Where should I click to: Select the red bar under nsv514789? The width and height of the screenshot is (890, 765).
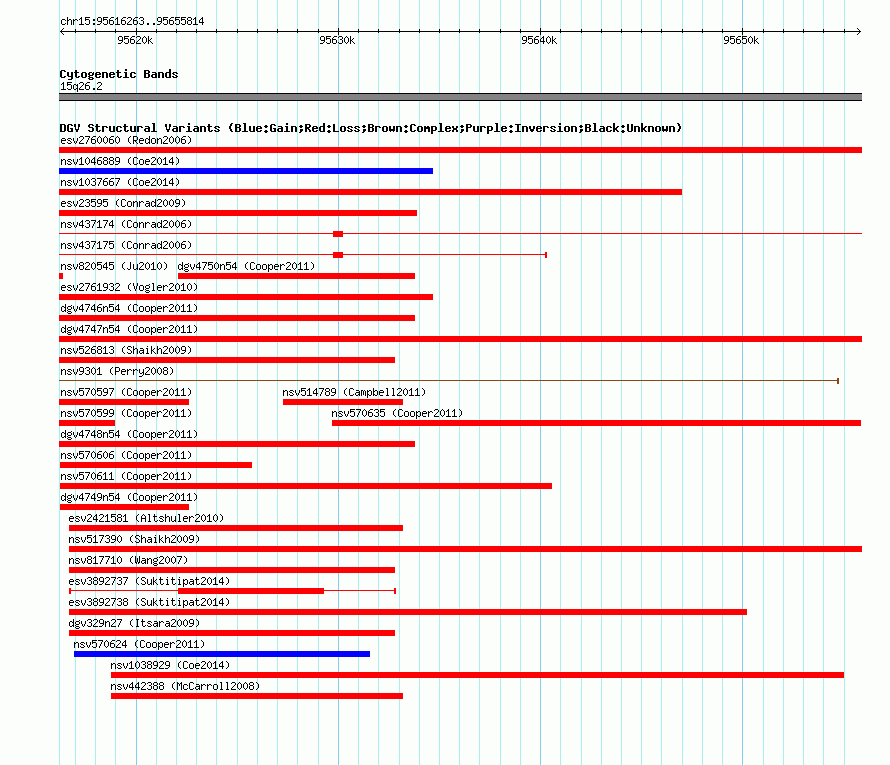[343, 402]
